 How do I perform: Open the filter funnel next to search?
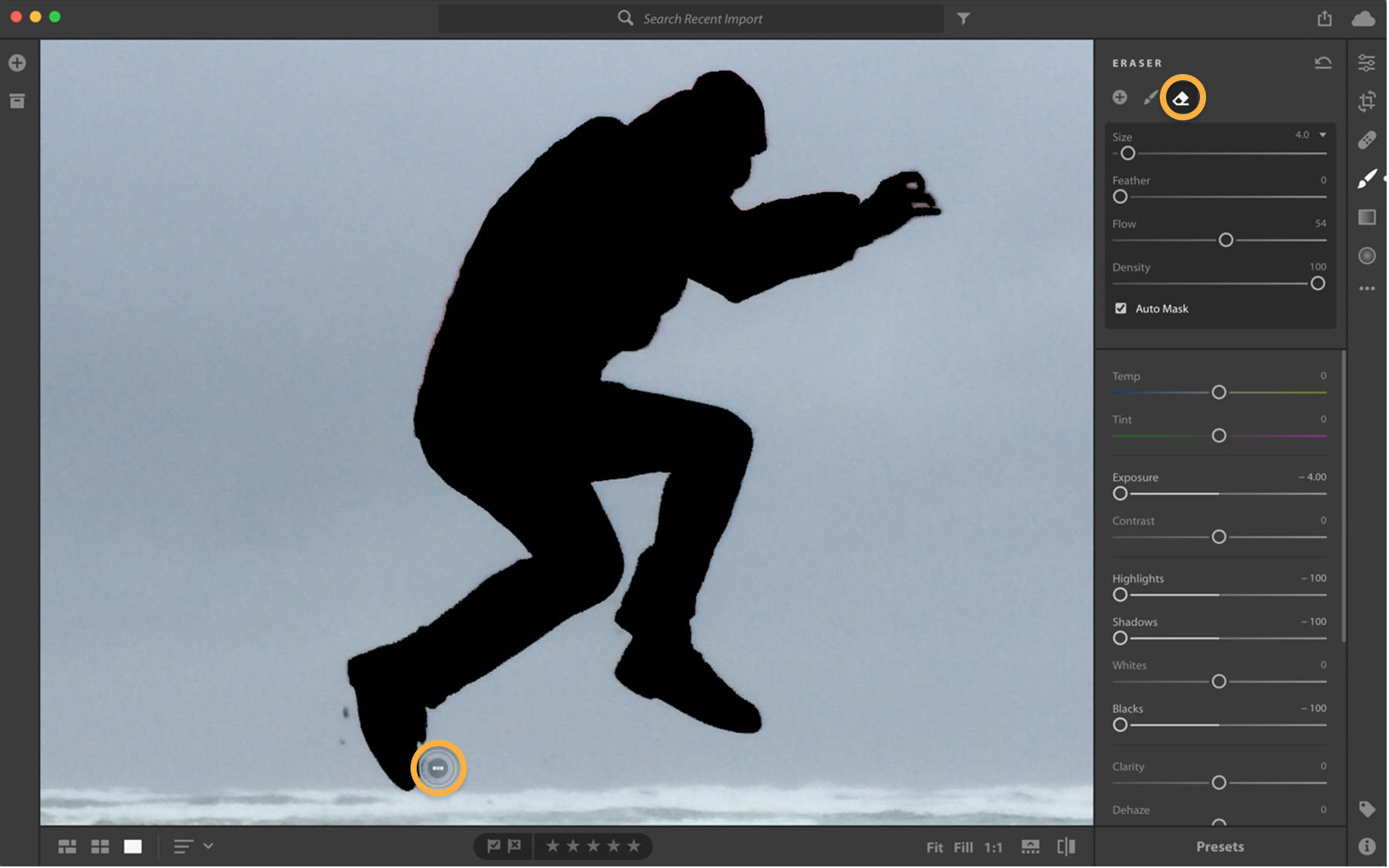963,19
